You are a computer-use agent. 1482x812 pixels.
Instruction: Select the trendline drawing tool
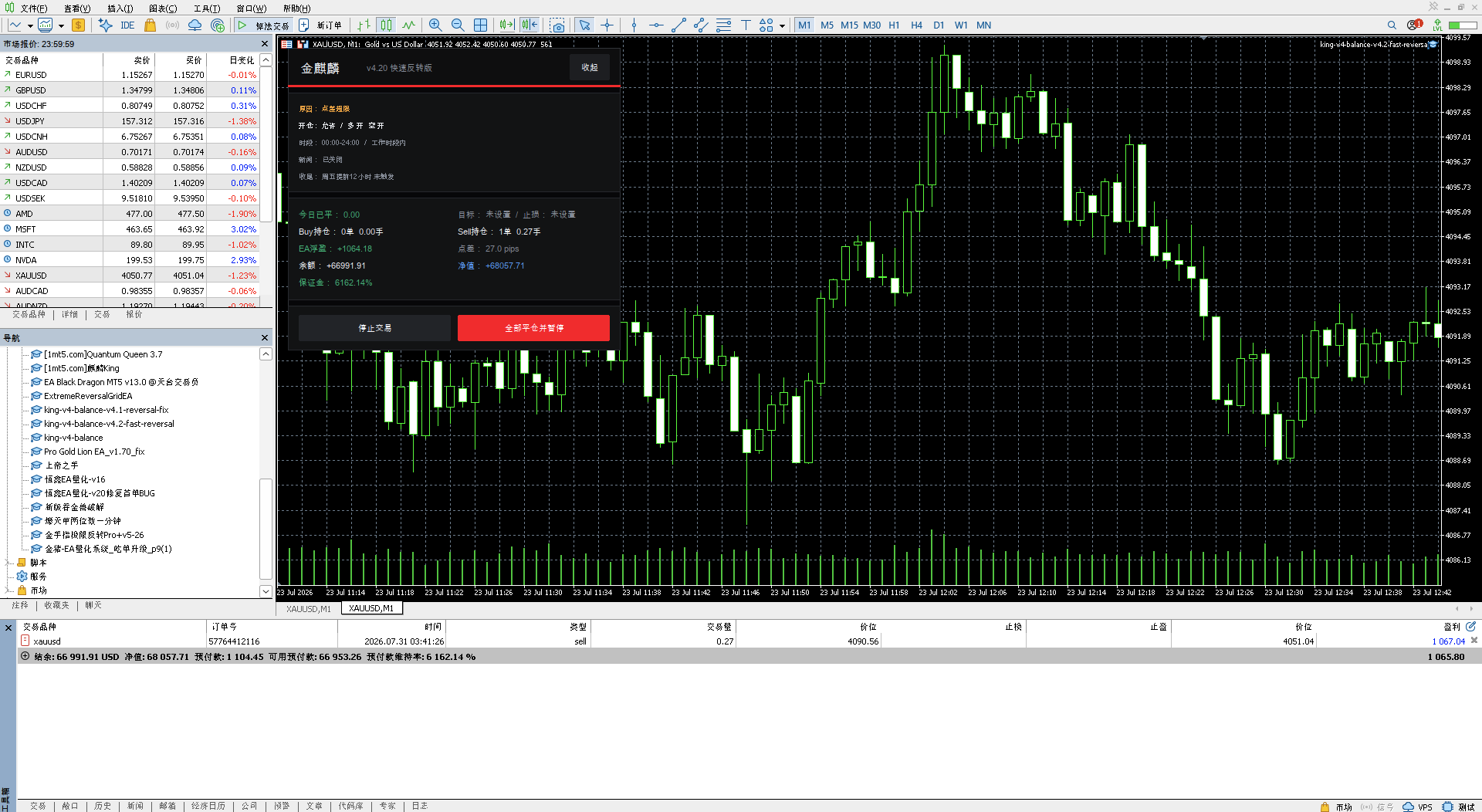678,25
